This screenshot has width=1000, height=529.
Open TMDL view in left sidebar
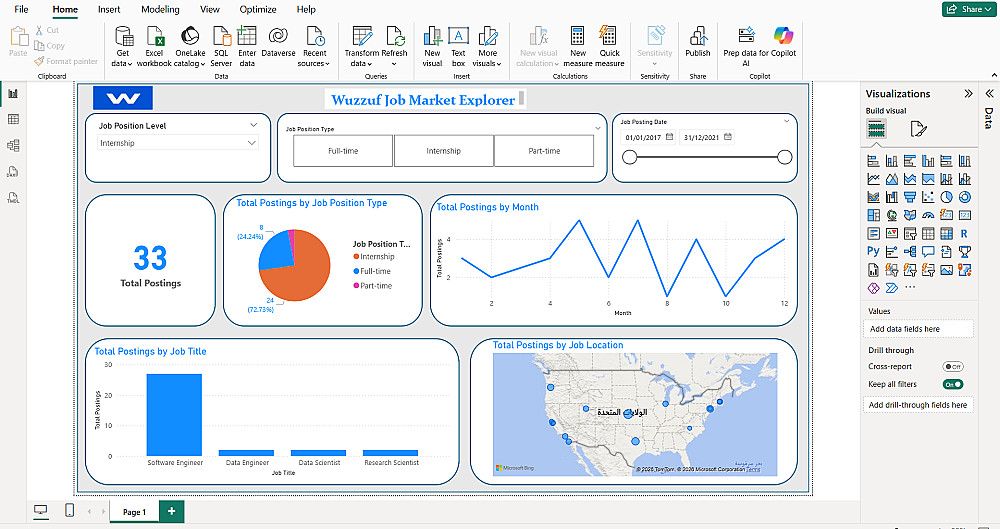(x=13, y=198)
